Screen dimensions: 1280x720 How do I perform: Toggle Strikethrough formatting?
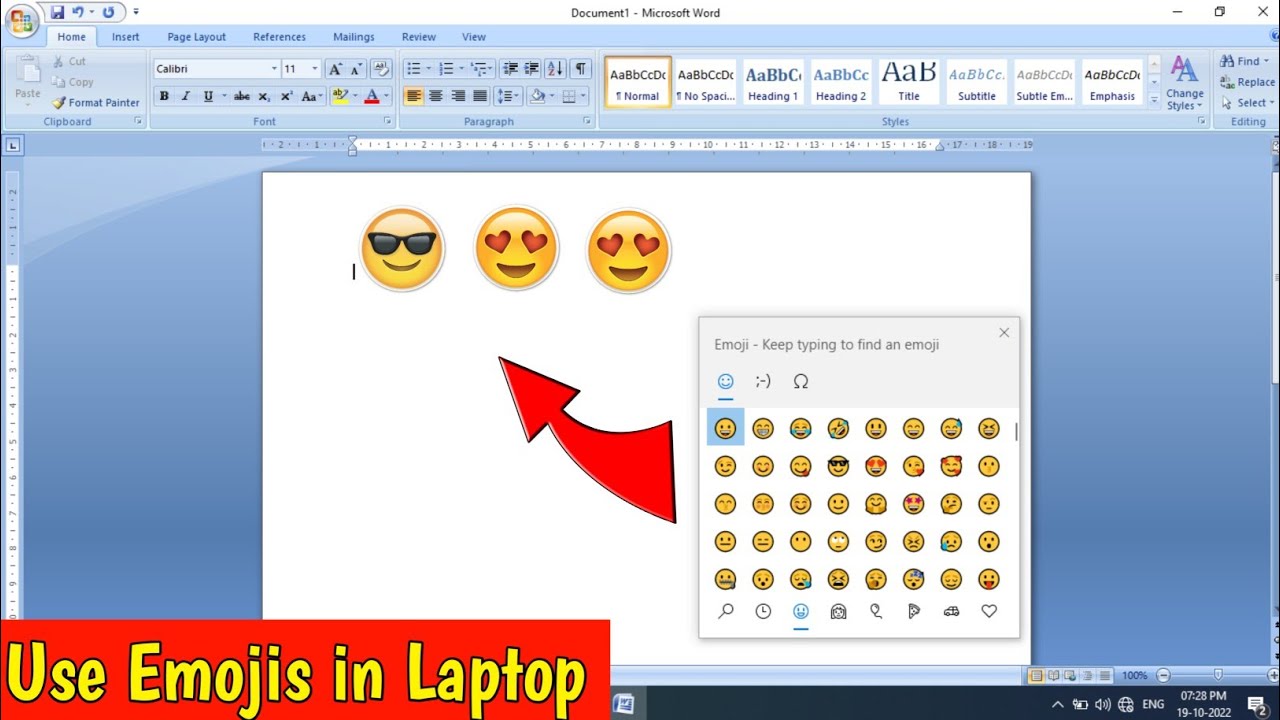241,96
